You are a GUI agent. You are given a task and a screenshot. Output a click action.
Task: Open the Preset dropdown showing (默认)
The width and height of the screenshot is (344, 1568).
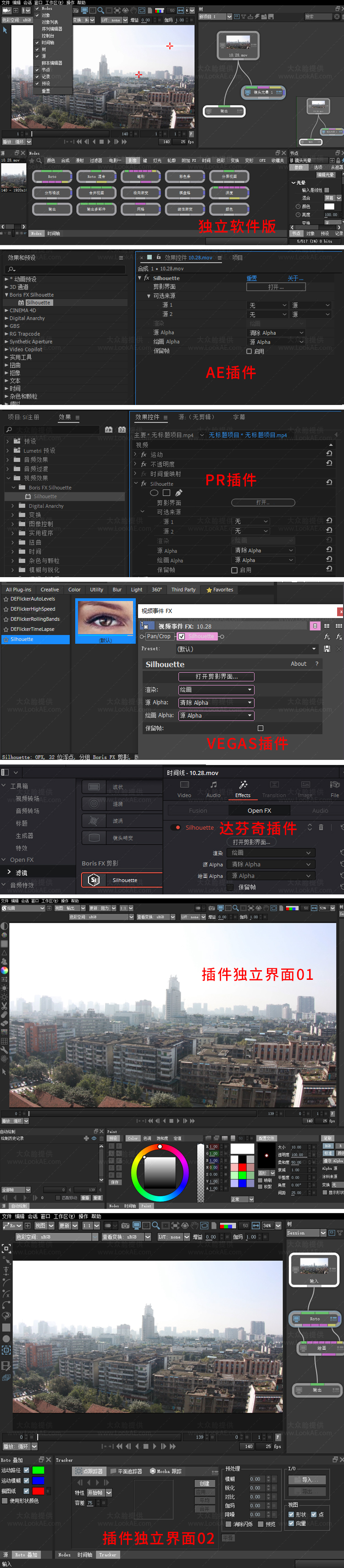pyautogui.click(x=246, y=649)
